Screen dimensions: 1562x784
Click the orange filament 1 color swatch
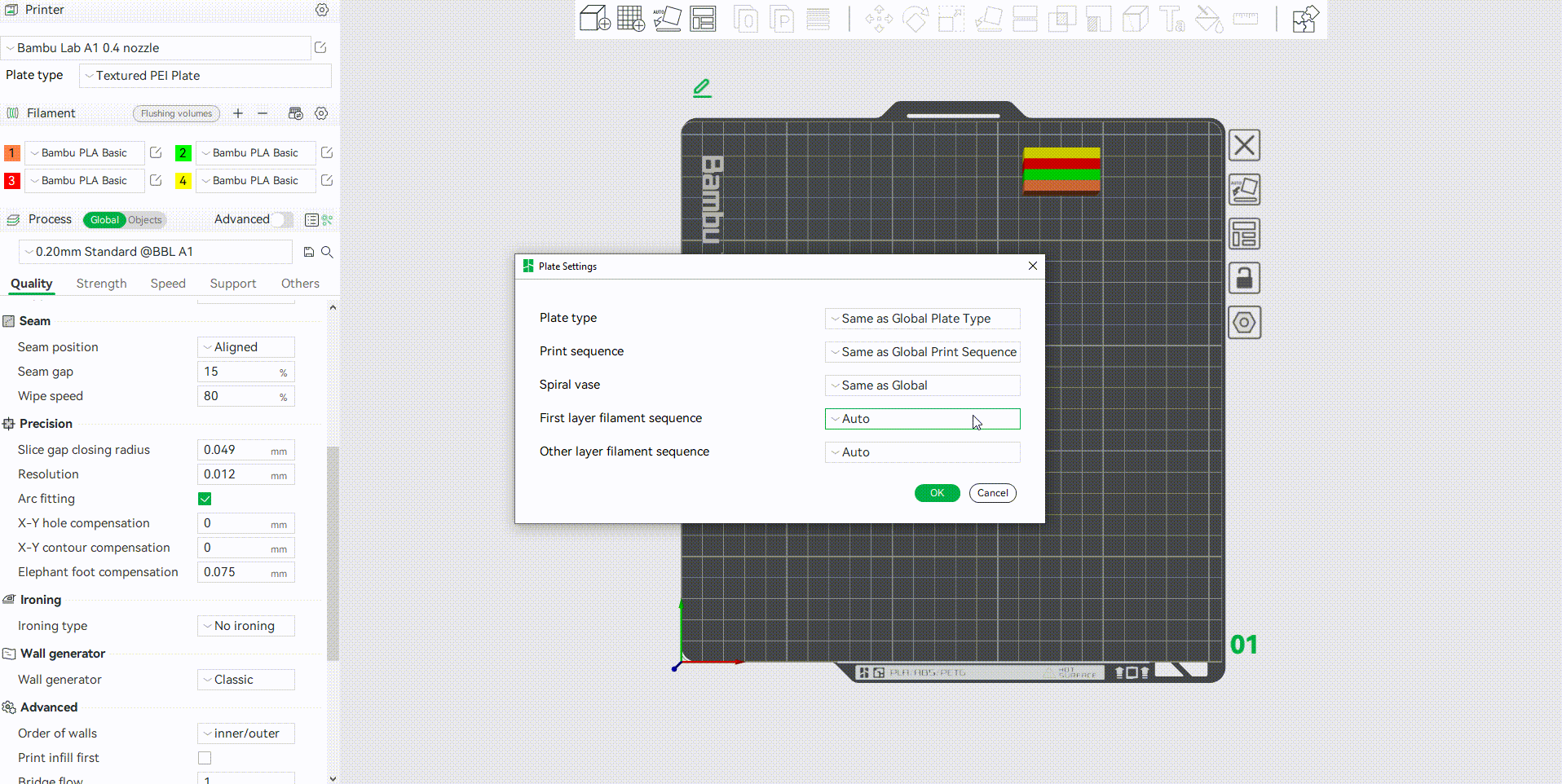[x=12, y=152]
